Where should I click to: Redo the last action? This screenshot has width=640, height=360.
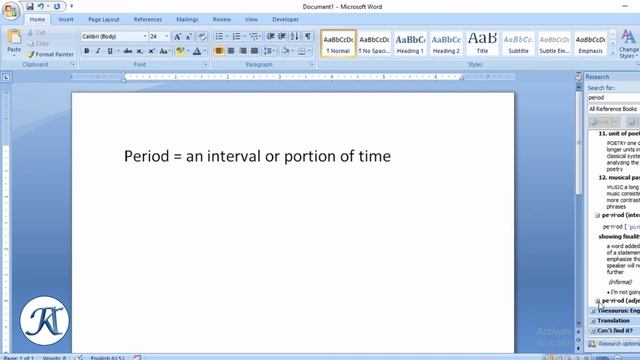[57, 7]
